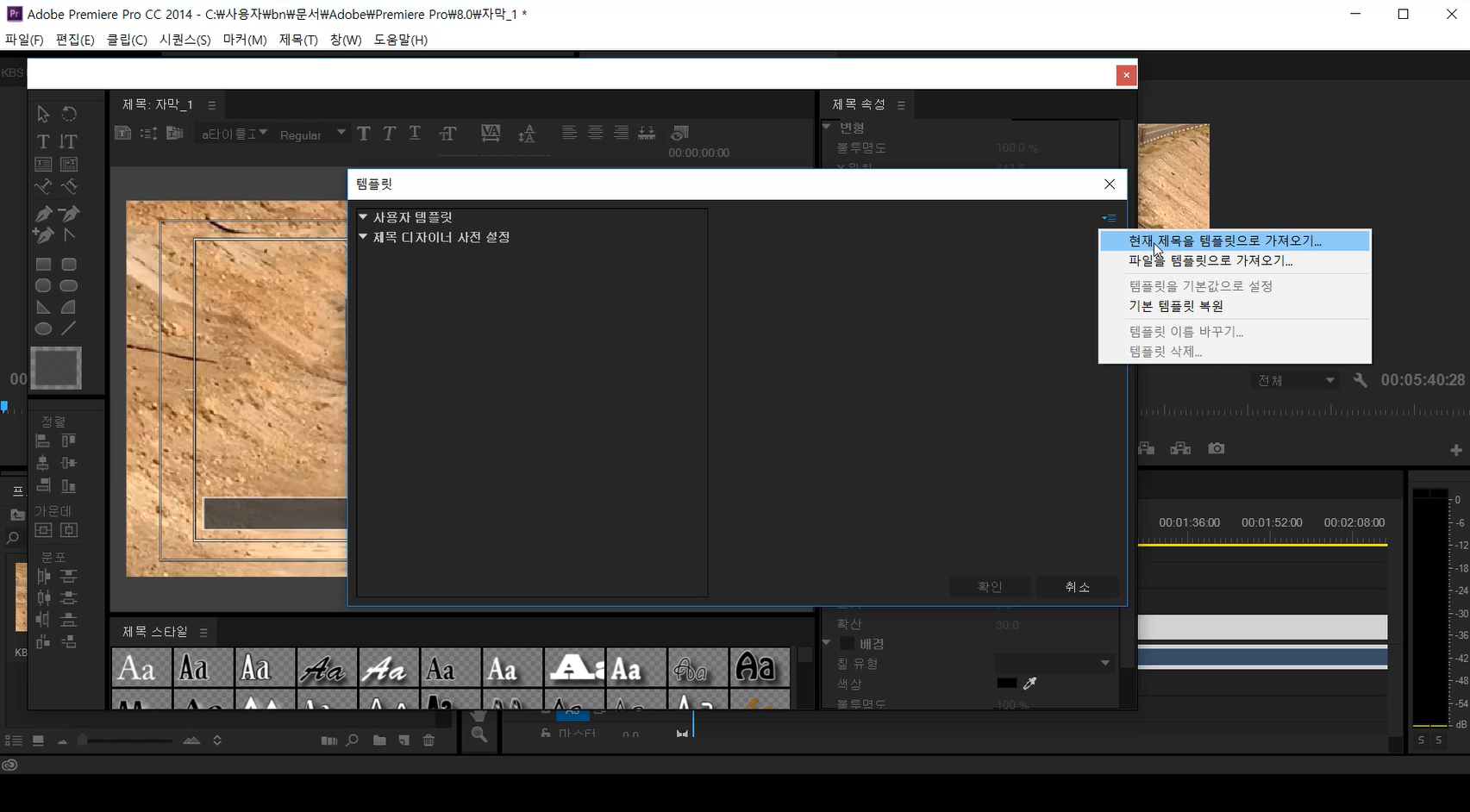The height and width of the screenshot is (812, 1470).
Task: Select the Pen tool
Action: [x=43, y=214]
